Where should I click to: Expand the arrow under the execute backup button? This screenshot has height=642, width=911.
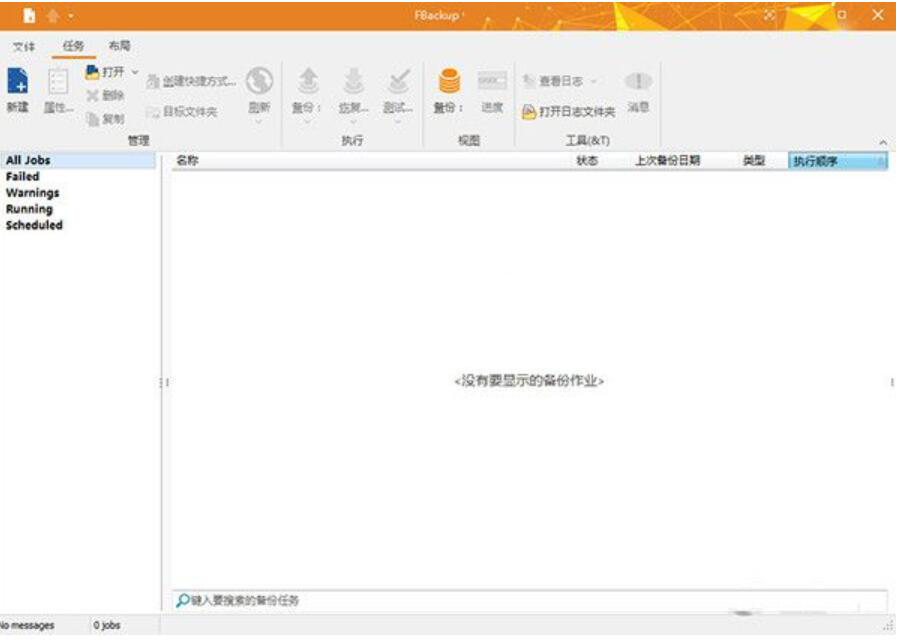tap(307, 122)
